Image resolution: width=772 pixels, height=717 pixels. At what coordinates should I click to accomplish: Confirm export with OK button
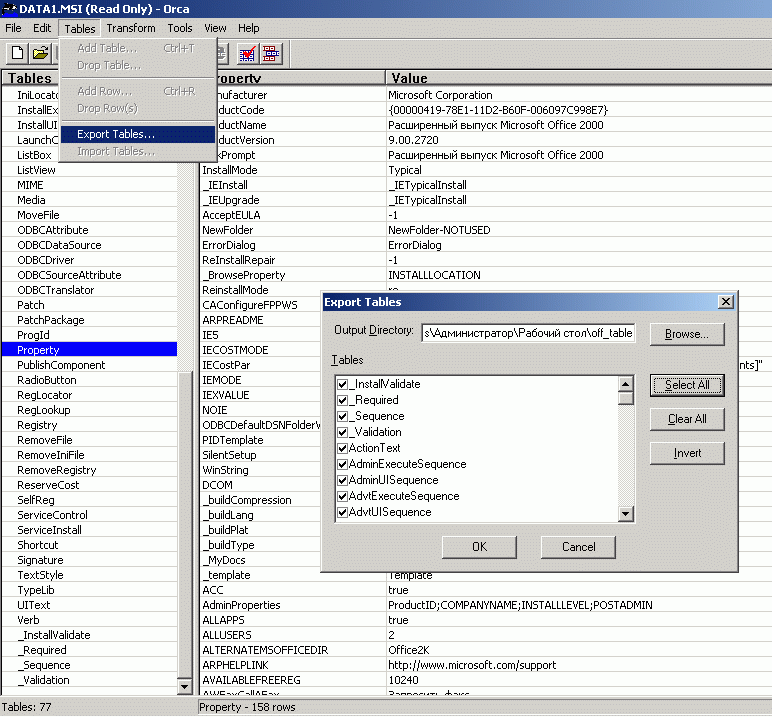coord(479,547)
